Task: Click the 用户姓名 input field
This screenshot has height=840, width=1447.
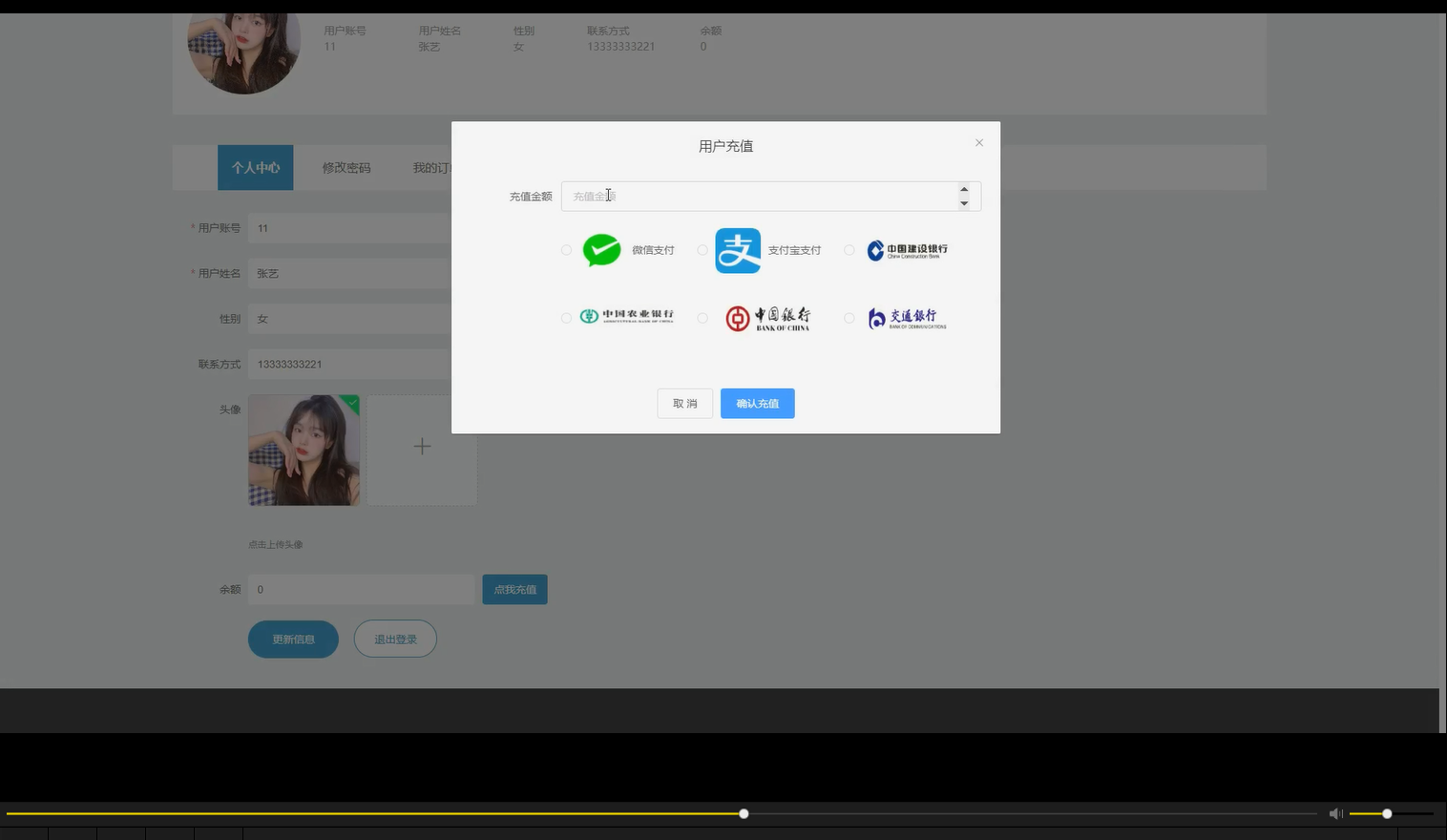Action: [x=349, y=273]
